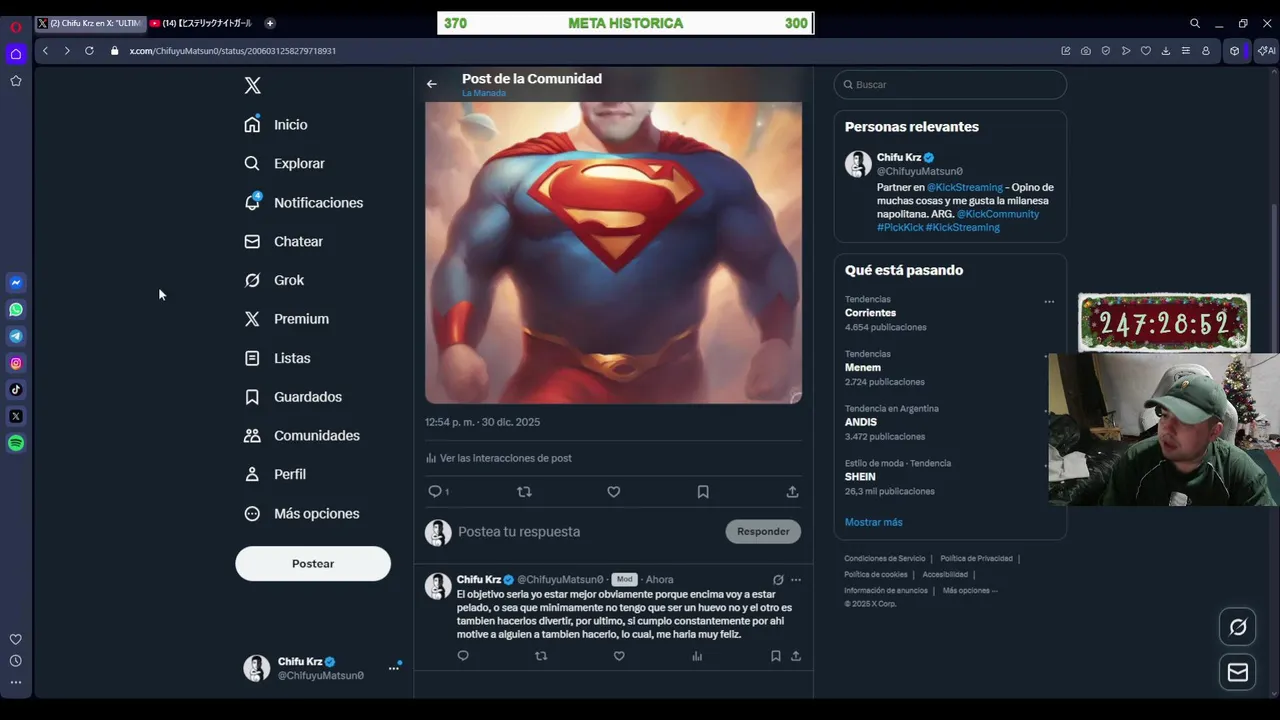The image size is (1280, 720).
Task: Reply to the Chifu Krz comment
Action: pos(463,656)
